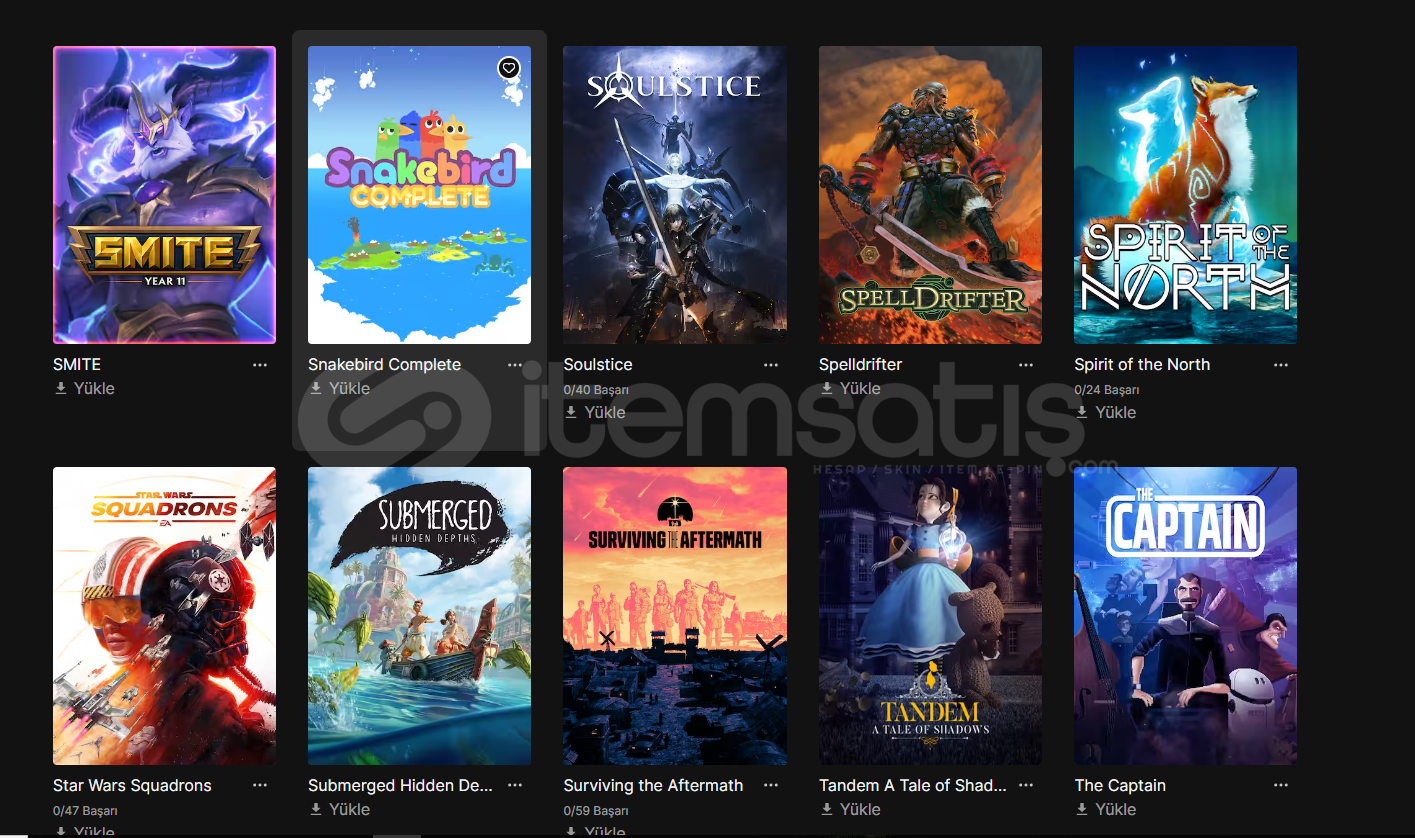
Task: Click the download icon under SMITE
Action: coord(60,388)
